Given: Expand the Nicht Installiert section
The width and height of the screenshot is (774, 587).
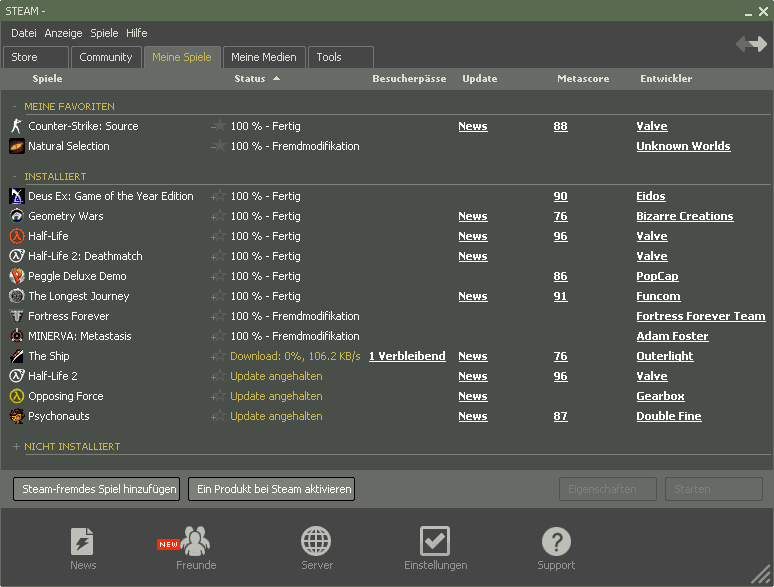Looking at the screenshot, I should point(15,446).
